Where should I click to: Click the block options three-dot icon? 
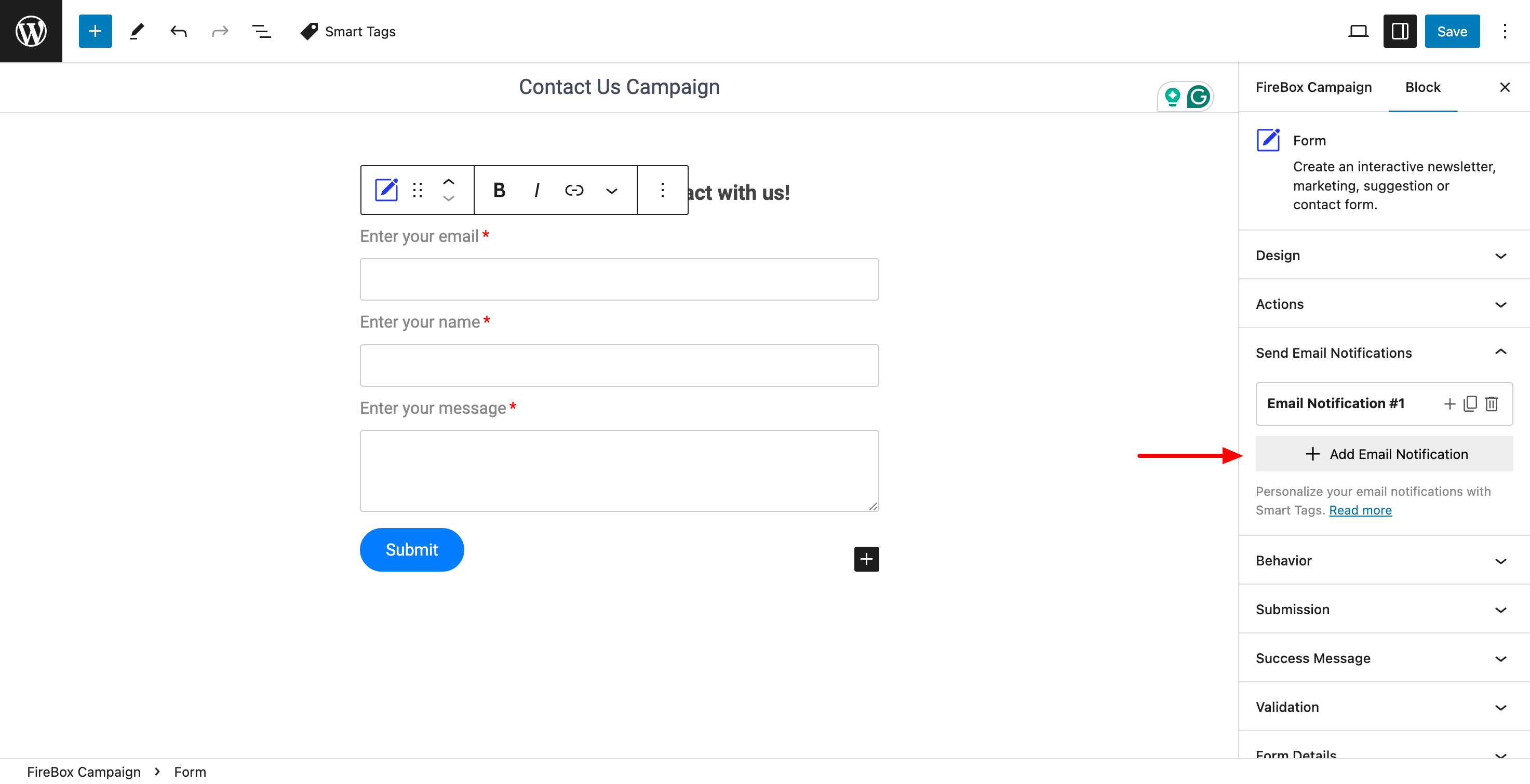tap(662, 189)
